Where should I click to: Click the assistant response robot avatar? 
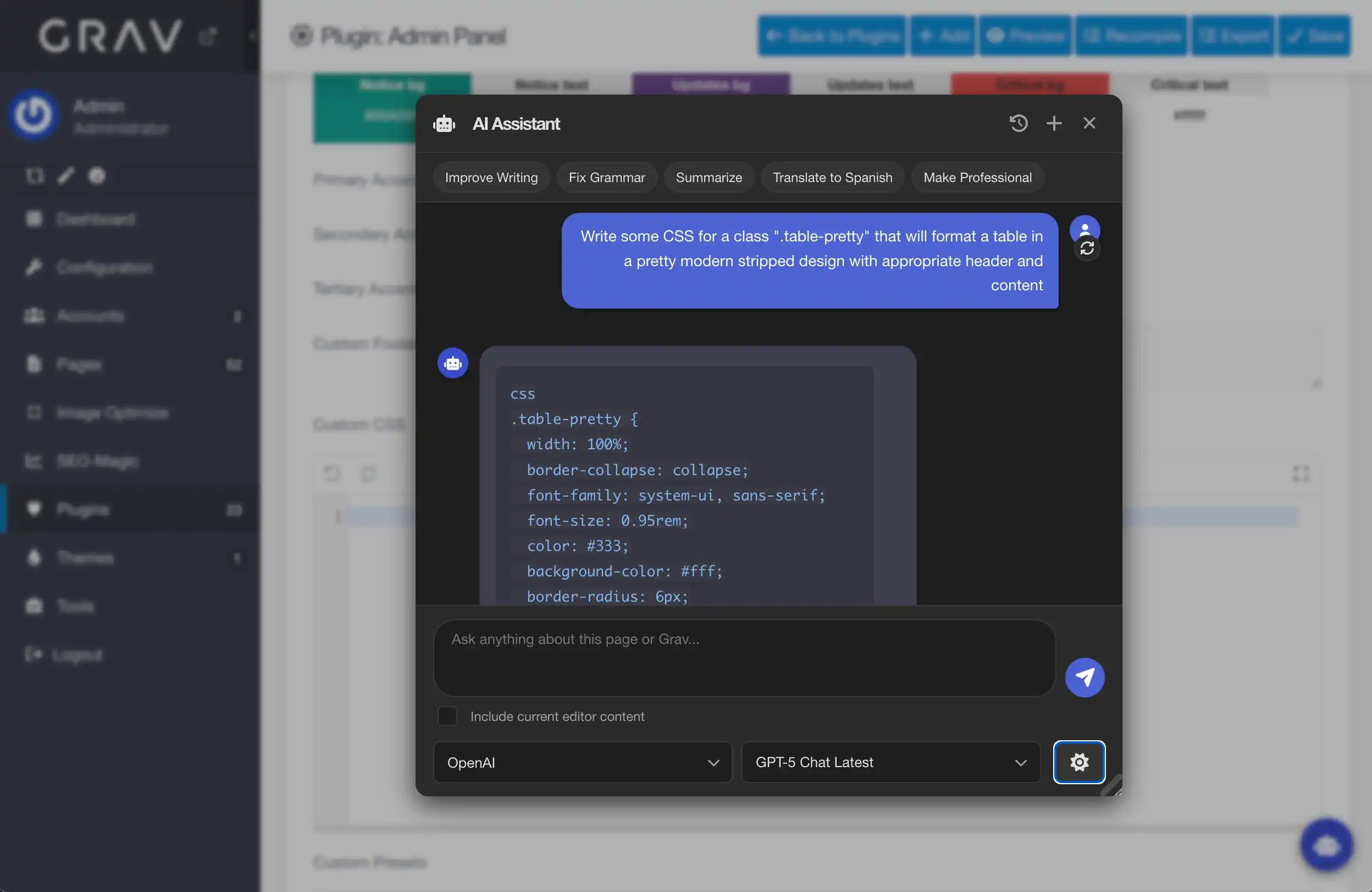click(452, 364)
